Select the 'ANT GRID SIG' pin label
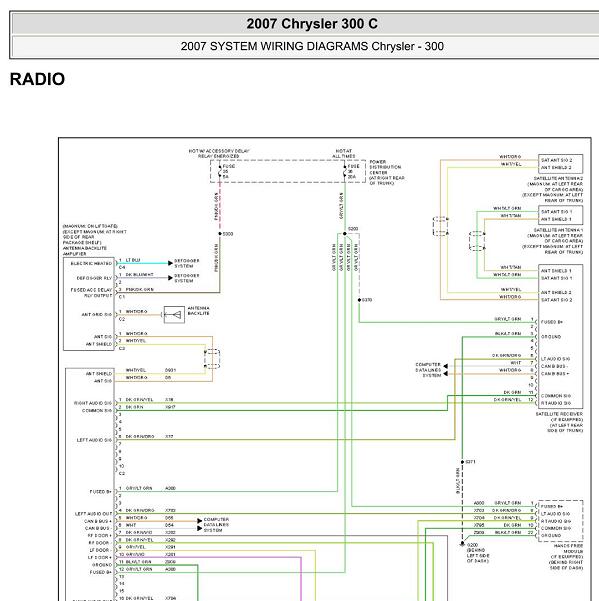This screenshot has height=601, width=599. [x=97, y=315]
